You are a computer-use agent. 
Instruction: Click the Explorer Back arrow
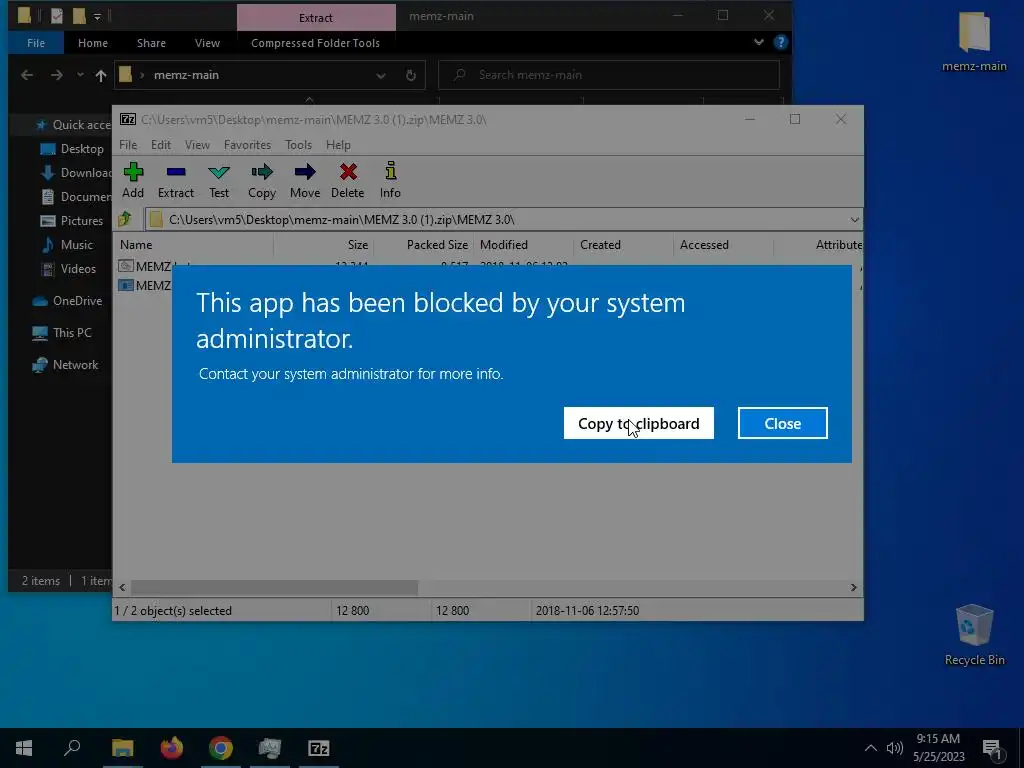click(x=27, y=75)
